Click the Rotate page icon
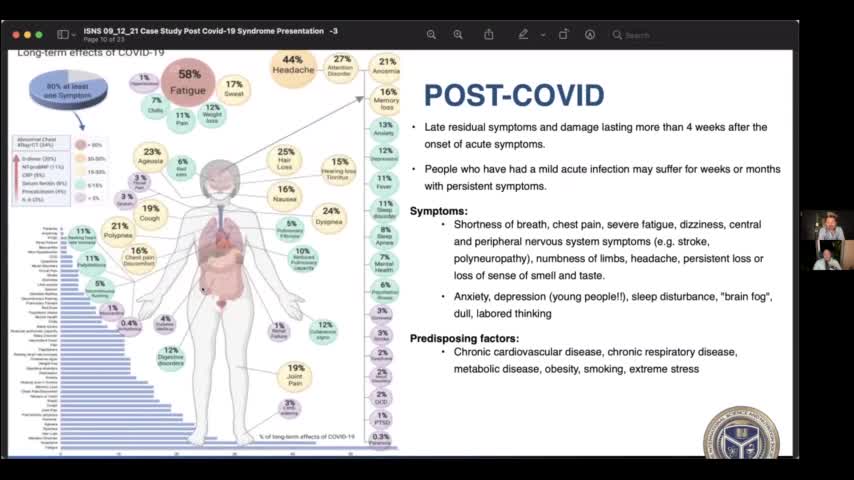The image size is (854, 480). pos(563,34)
